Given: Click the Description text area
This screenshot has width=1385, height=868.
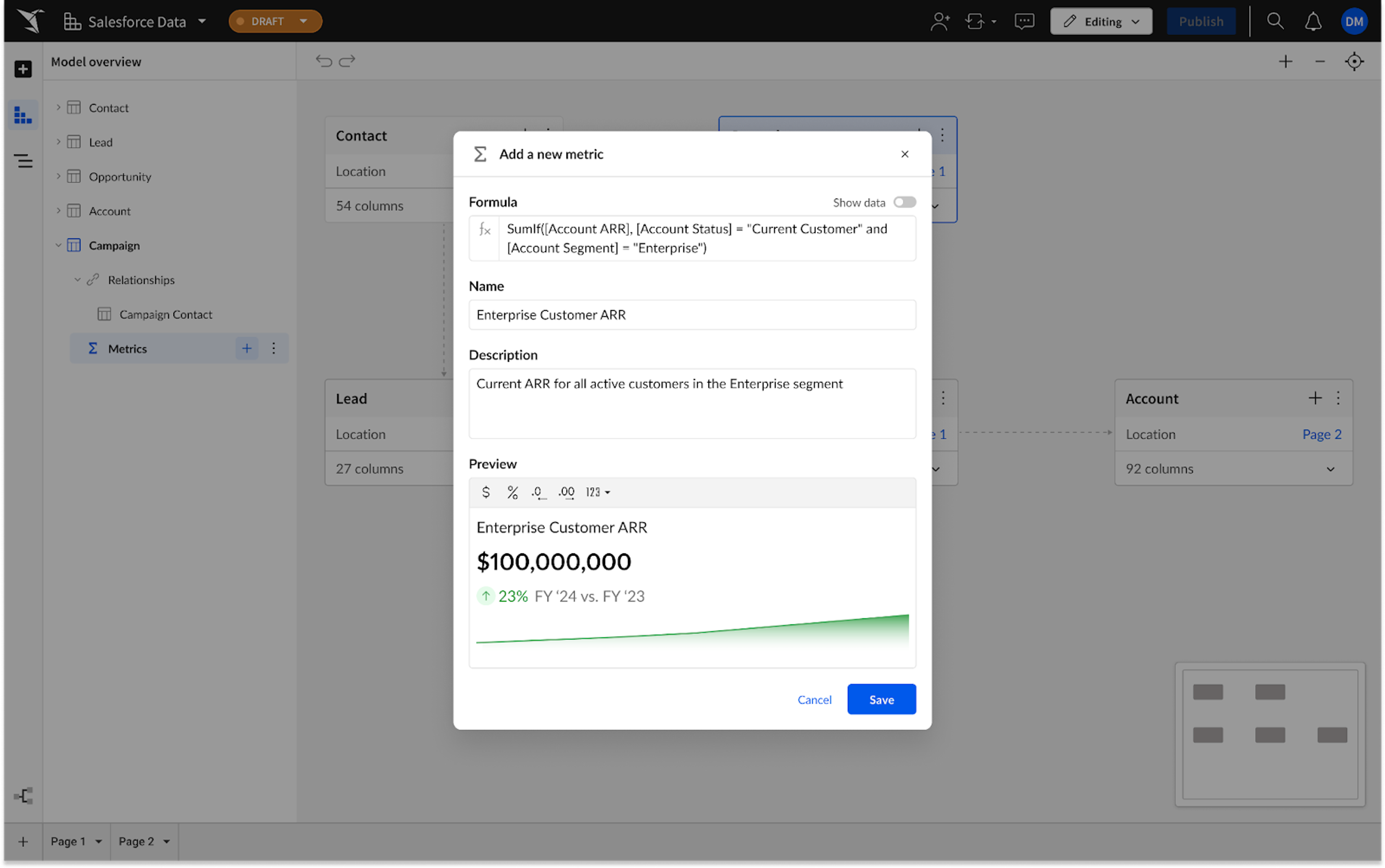Looking at the screenshot, I should (x=692, y=404).
